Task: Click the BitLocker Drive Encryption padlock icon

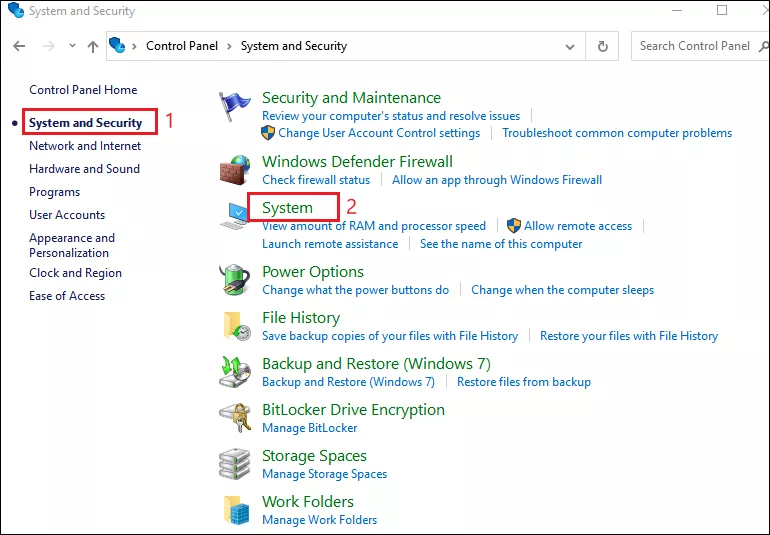Action: (235, 418)
